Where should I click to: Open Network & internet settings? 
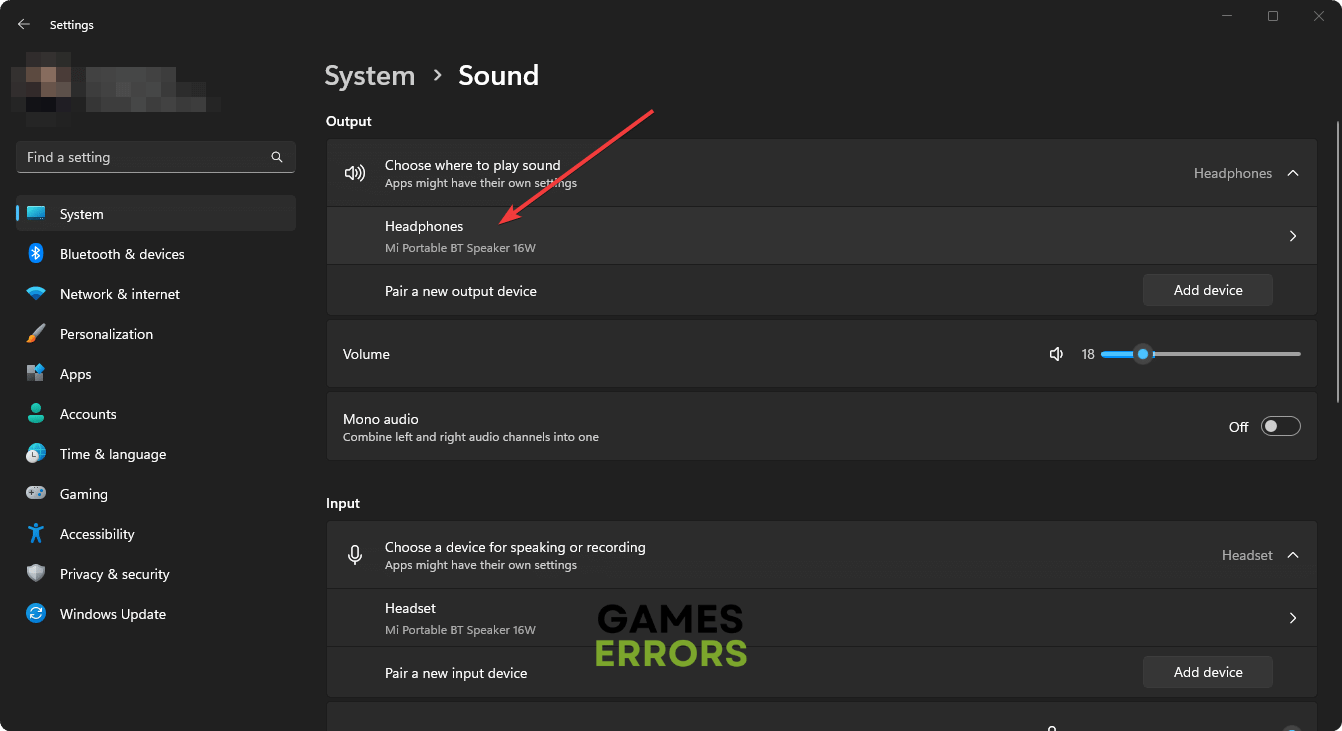[x=156, y=294]
